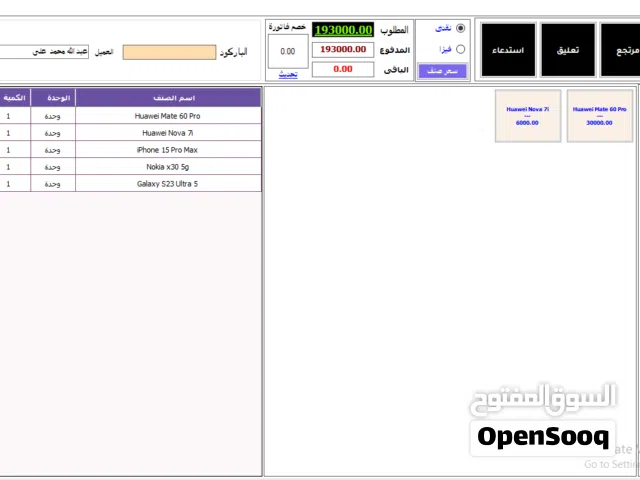Click the الكمية column header

[15, 98]
